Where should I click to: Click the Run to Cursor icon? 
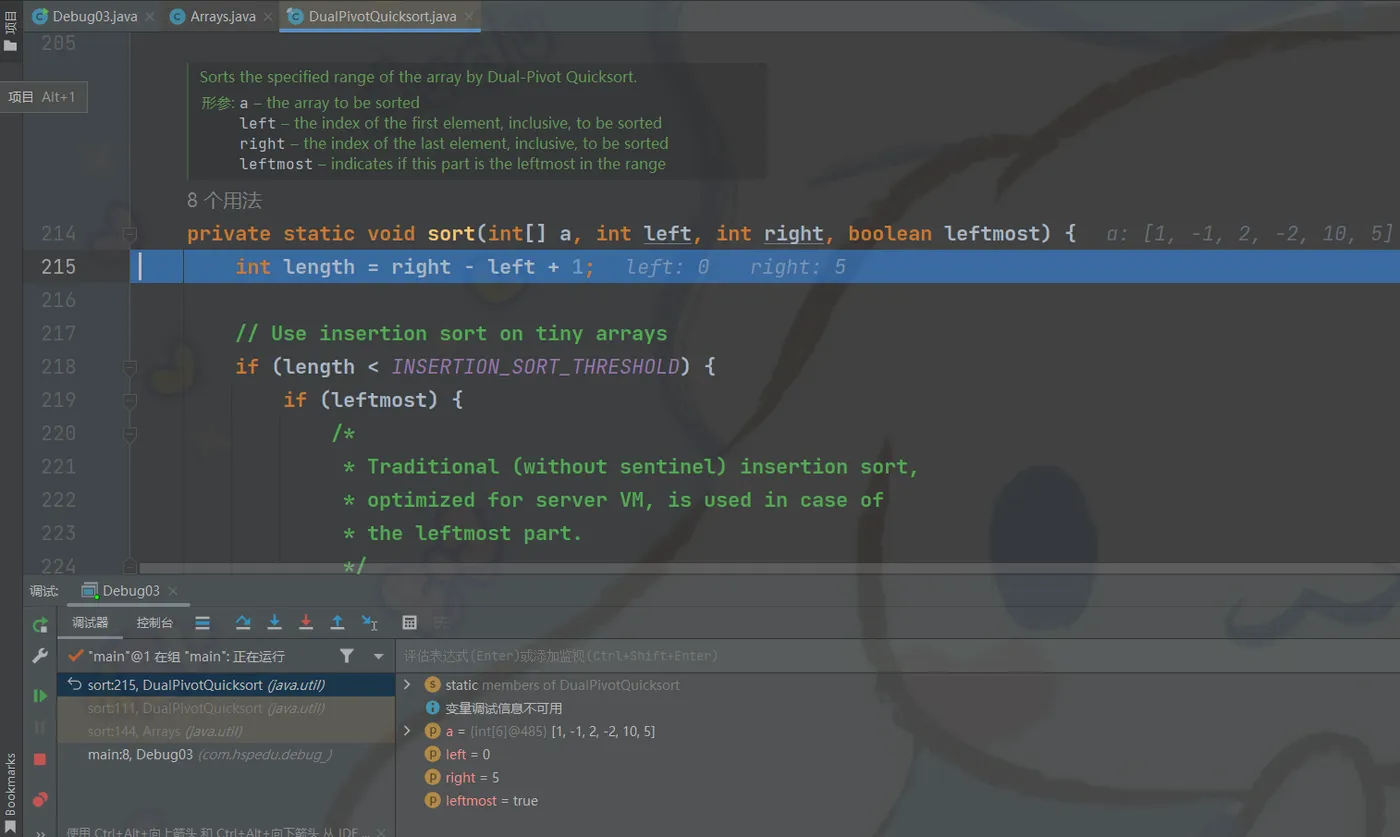[370, 623]
